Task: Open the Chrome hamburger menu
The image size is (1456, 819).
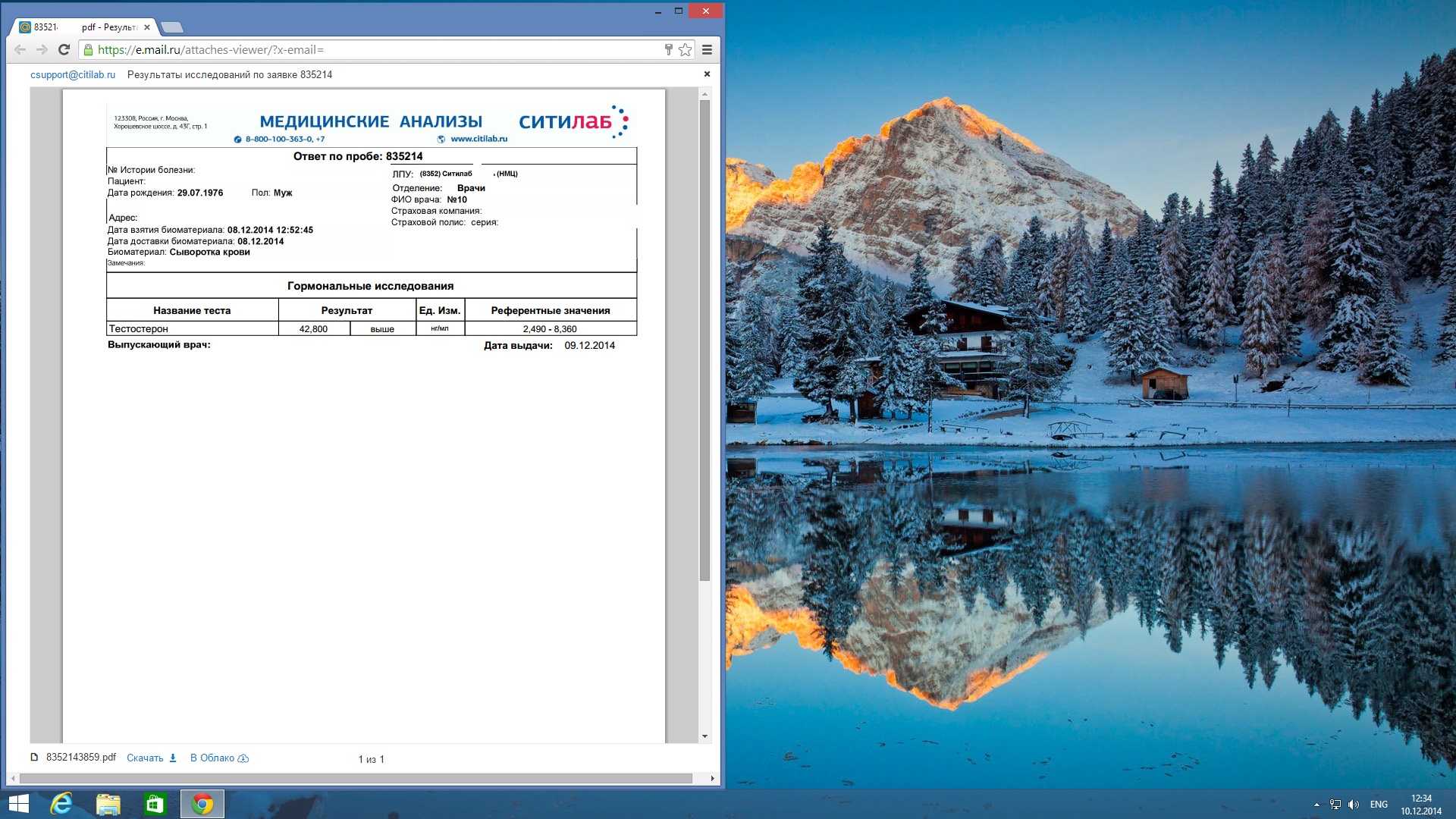Action: [707, 50]
